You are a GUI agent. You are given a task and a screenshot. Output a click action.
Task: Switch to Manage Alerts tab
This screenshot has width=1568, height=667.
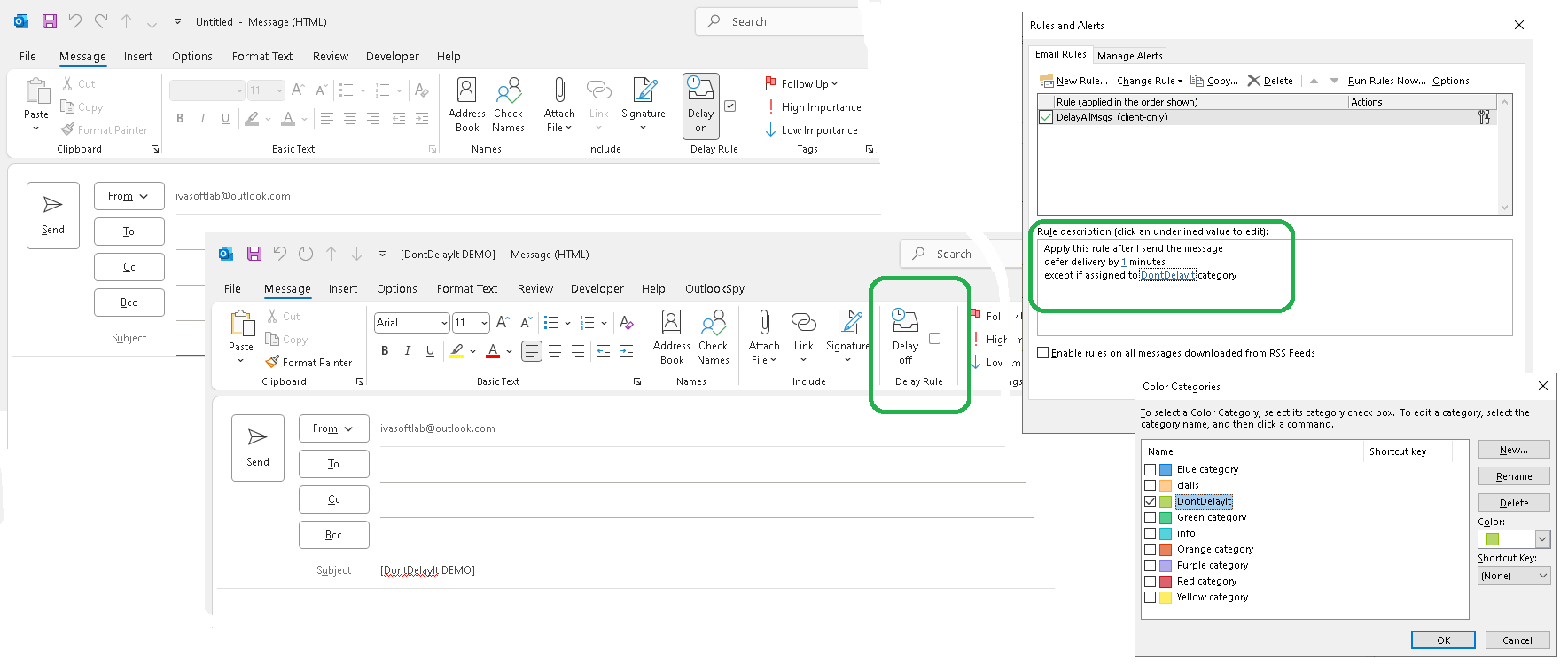(x=1129, y=56)
